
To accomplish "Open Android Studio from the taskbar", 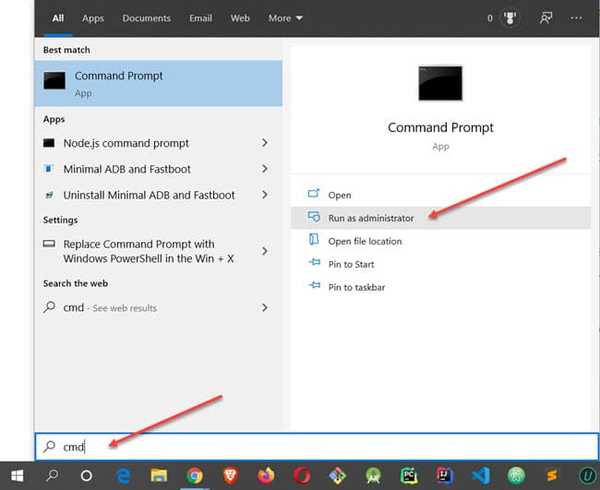I will click(373, 476).
